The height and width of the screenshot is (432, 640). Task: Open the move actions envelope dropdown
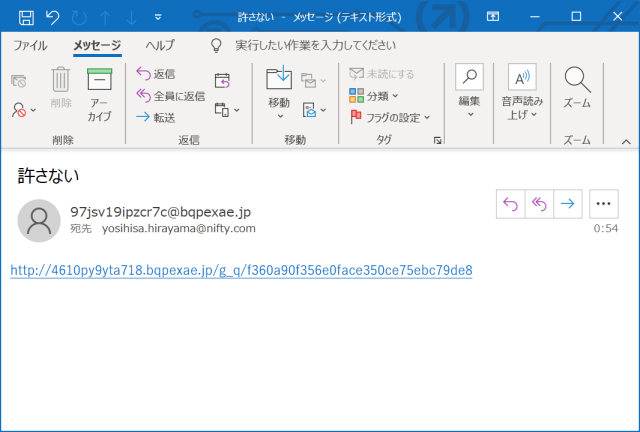[x=314, y=110]
